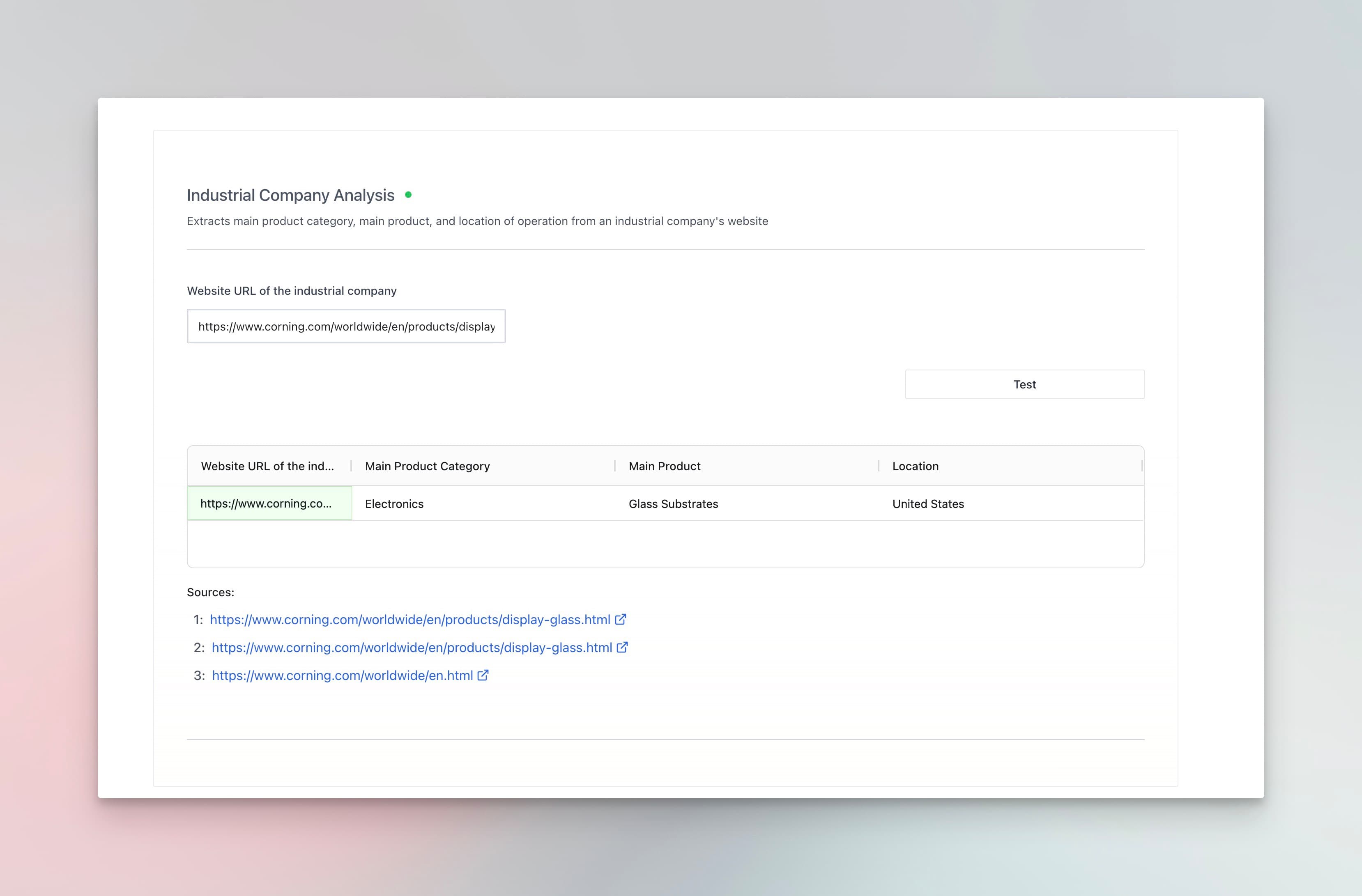Image resolution: width=1362 pixels, height=896 pixels.
Task: Focus the Website URL input field
Action: click(x=346, y=326)
